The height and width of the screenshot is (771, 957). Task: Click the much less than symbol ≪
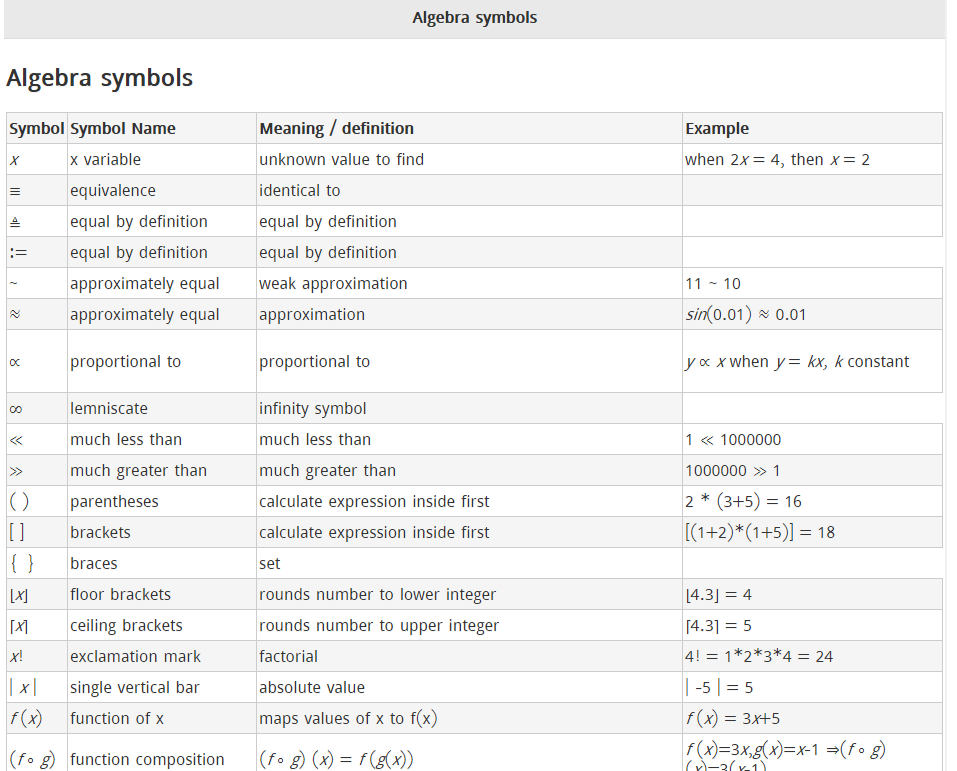point(15,440)
